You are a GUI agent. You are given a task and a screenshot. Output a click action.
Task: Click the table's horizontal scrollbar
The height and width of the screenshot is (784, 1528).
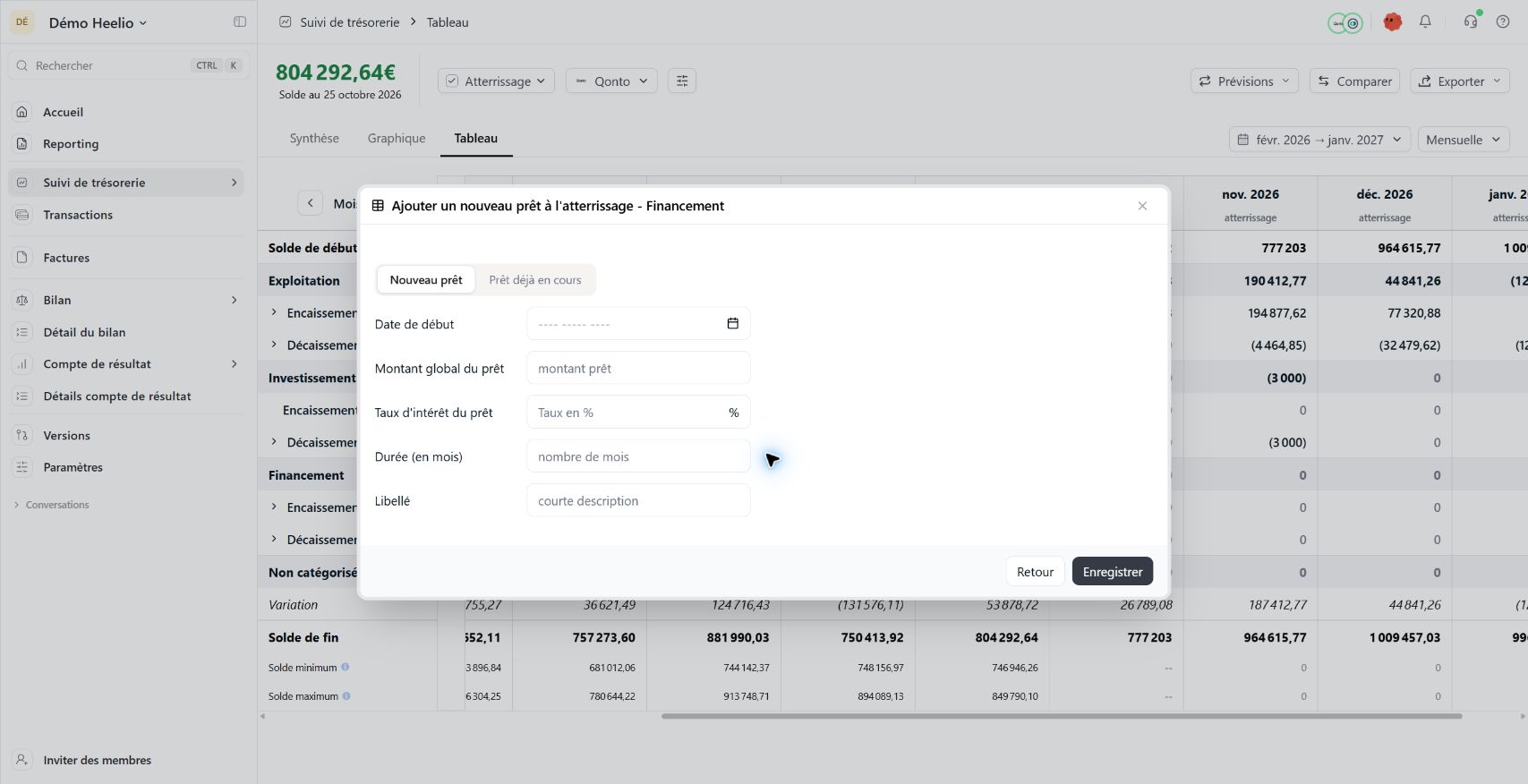tap(1062, 716)
